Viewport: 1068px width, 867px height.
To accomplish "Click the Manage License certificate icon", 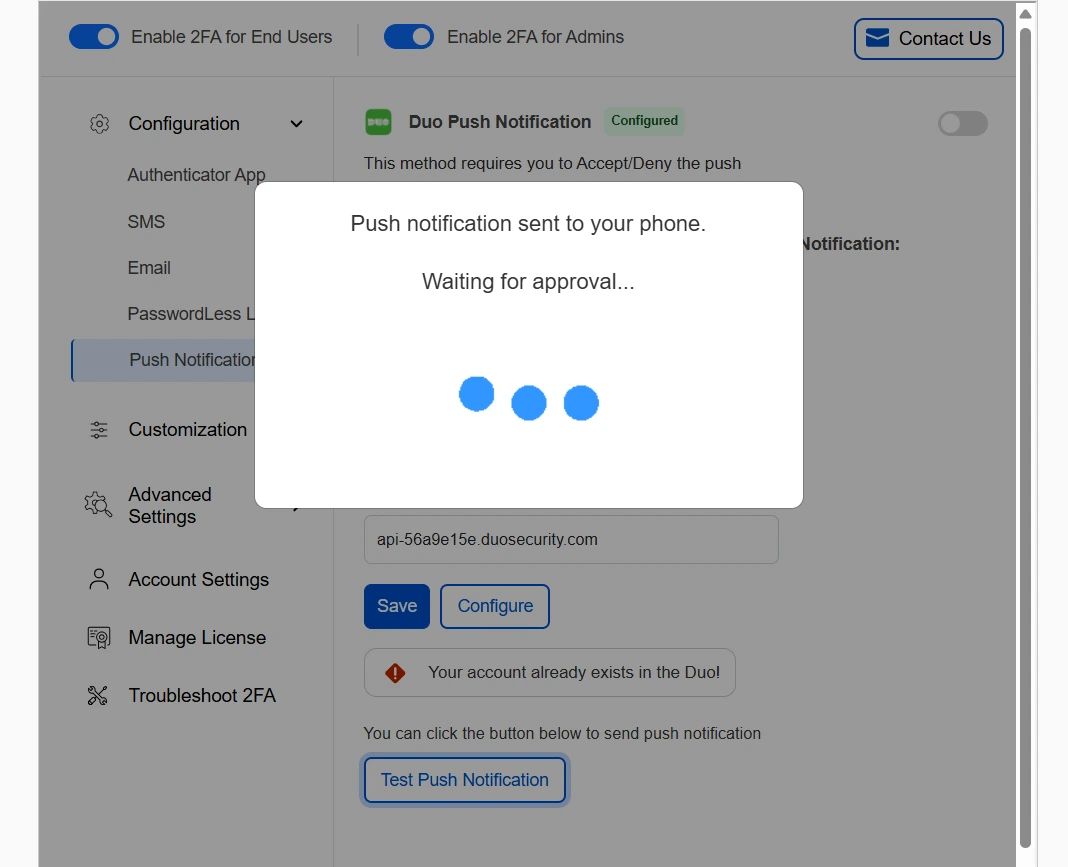I will pyautogui.click(x=99, y=637).
